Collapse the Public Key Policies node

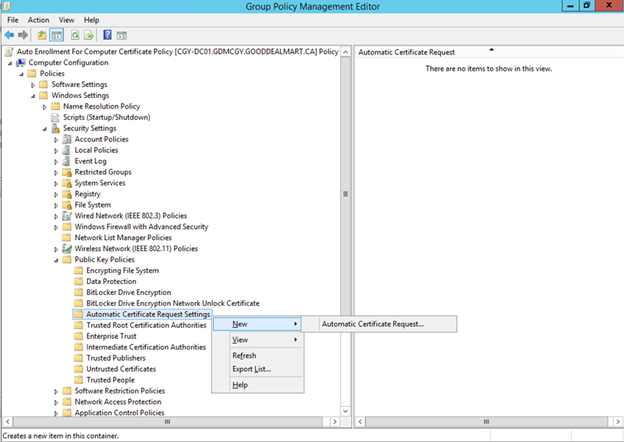click(x=56, y=259)
